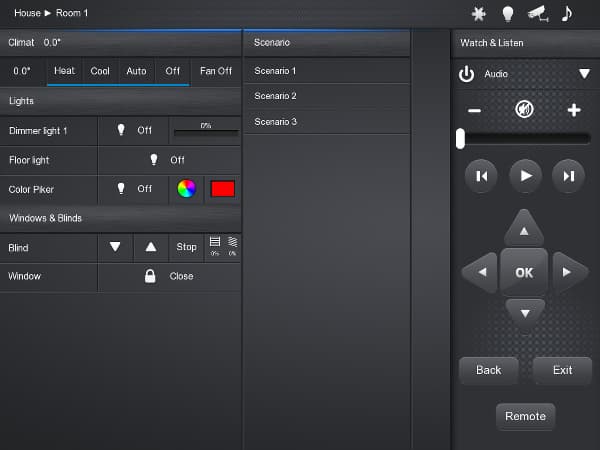Click the Dimmer light 1 label
Viewport: 600px width, 450px height.
tap(38, 131)
